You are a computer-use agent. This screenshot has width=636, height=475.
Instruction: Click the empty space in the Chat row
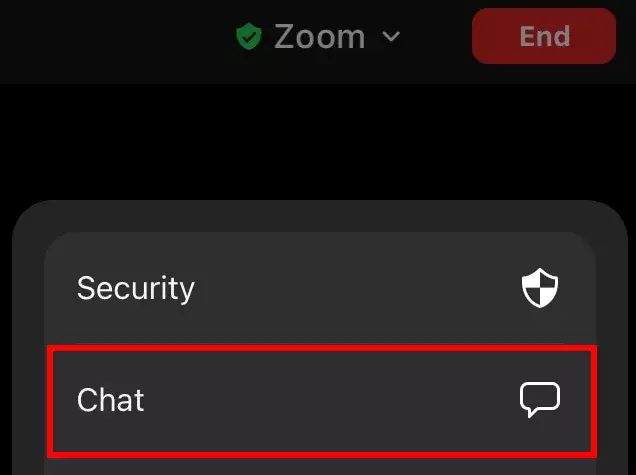(x=330, y=400)
